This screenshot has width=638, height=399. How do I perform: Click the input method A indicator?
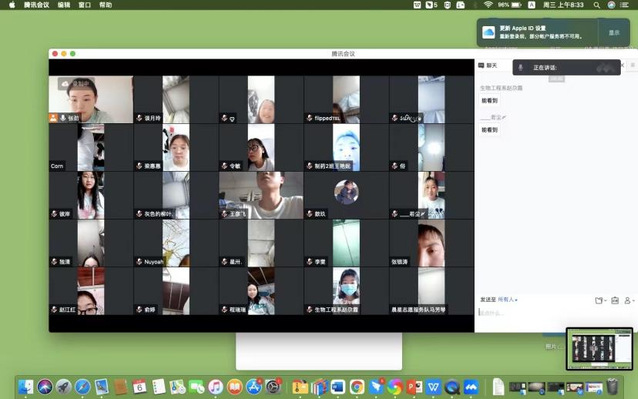coord(531,5)
